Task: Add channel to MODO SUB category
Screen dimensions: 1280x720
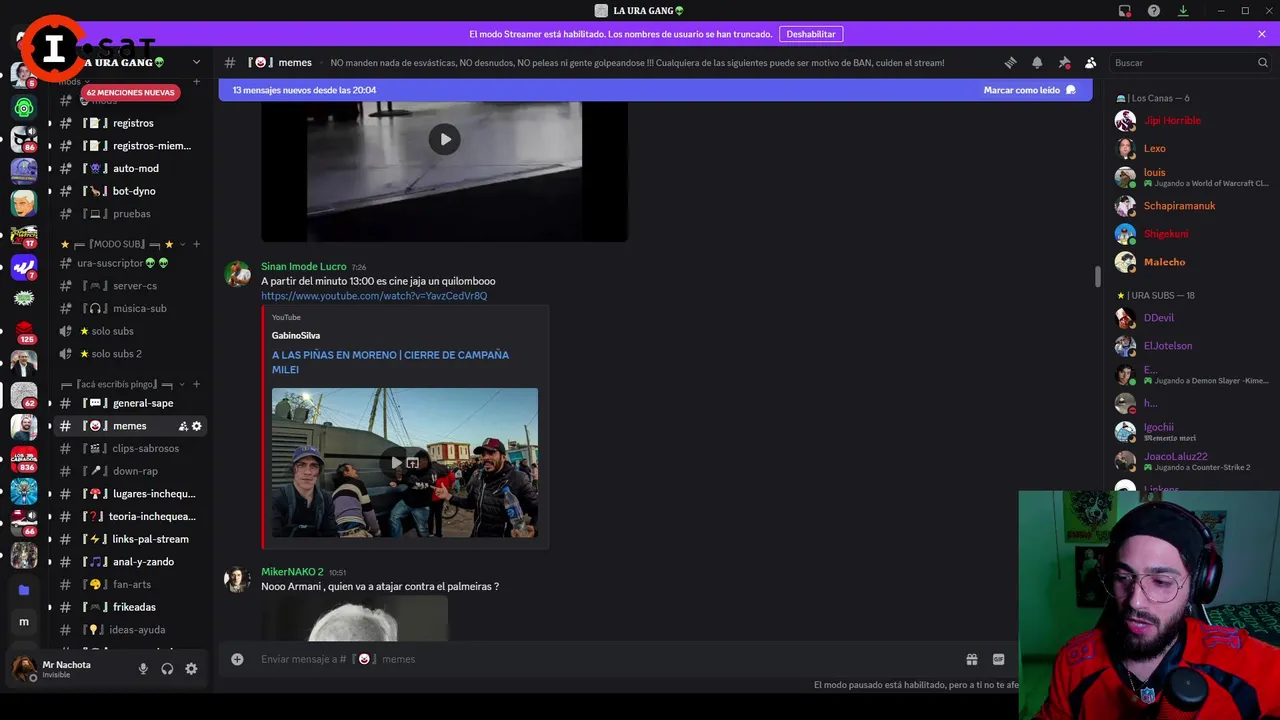Action: tap(197, 244)
